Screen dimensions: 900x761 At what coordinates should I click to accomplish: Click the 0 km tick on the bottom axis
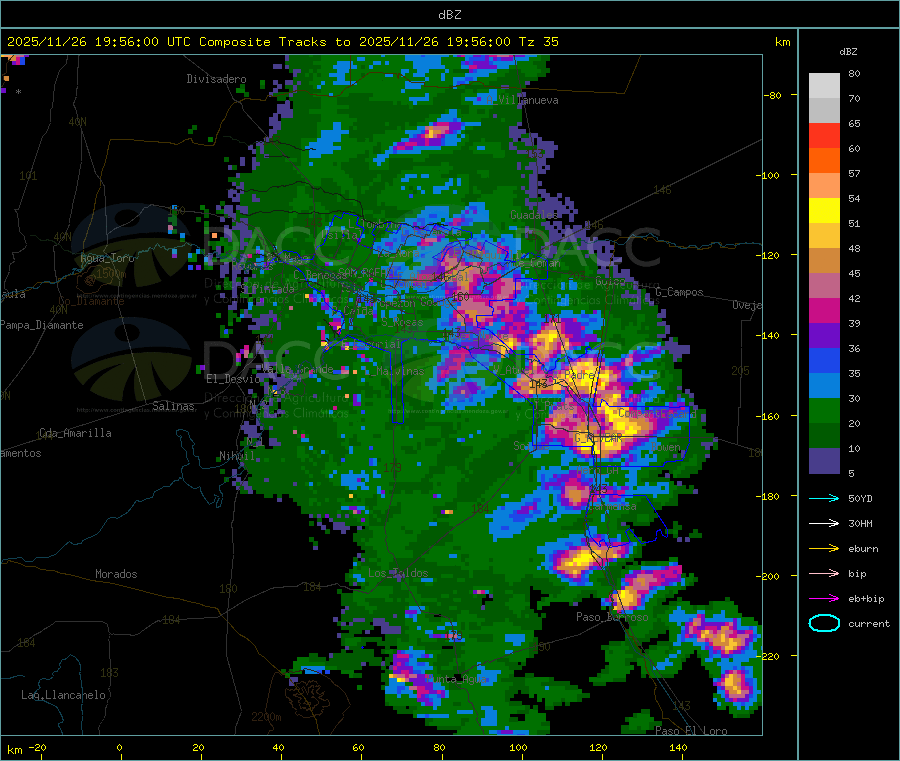tap(119, 748)
